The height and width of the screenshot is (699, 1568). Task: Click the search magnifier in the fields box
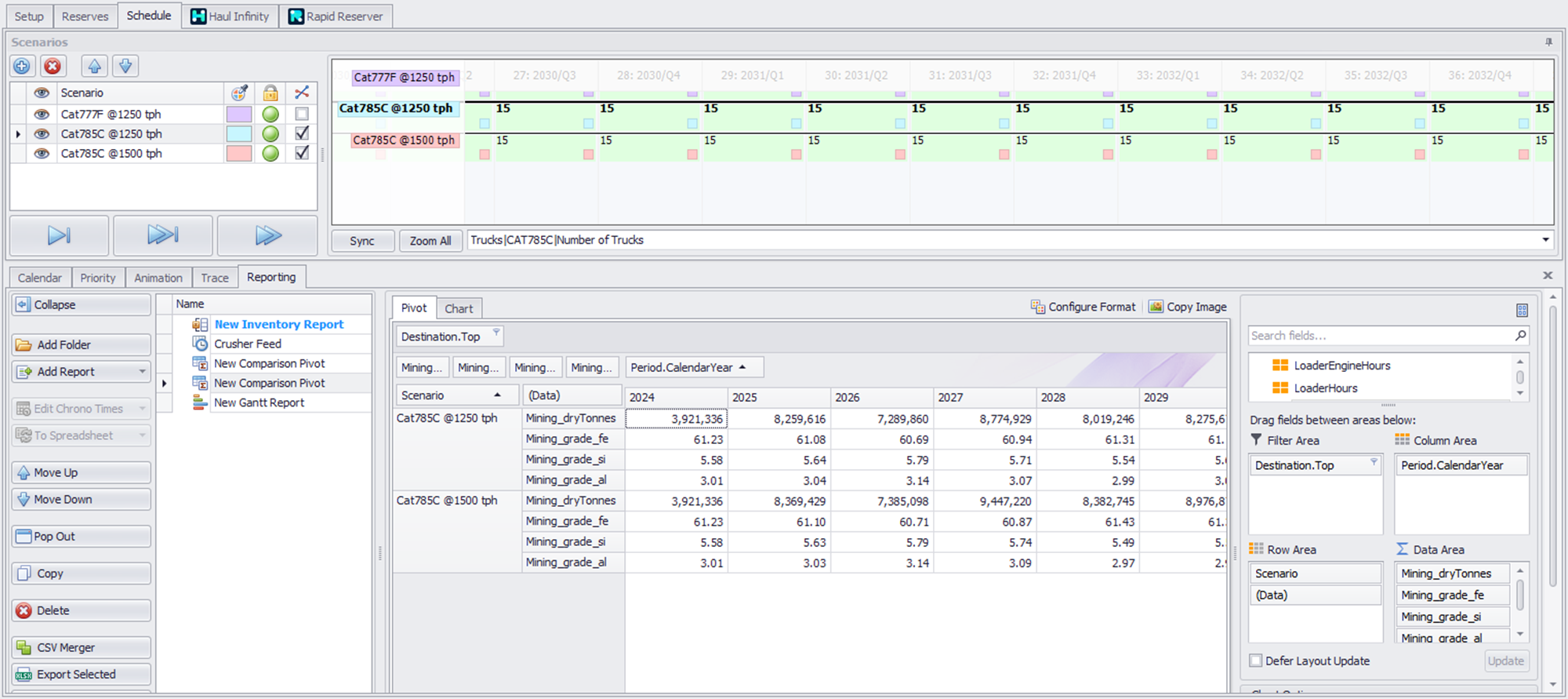(x=1520, y=336)
